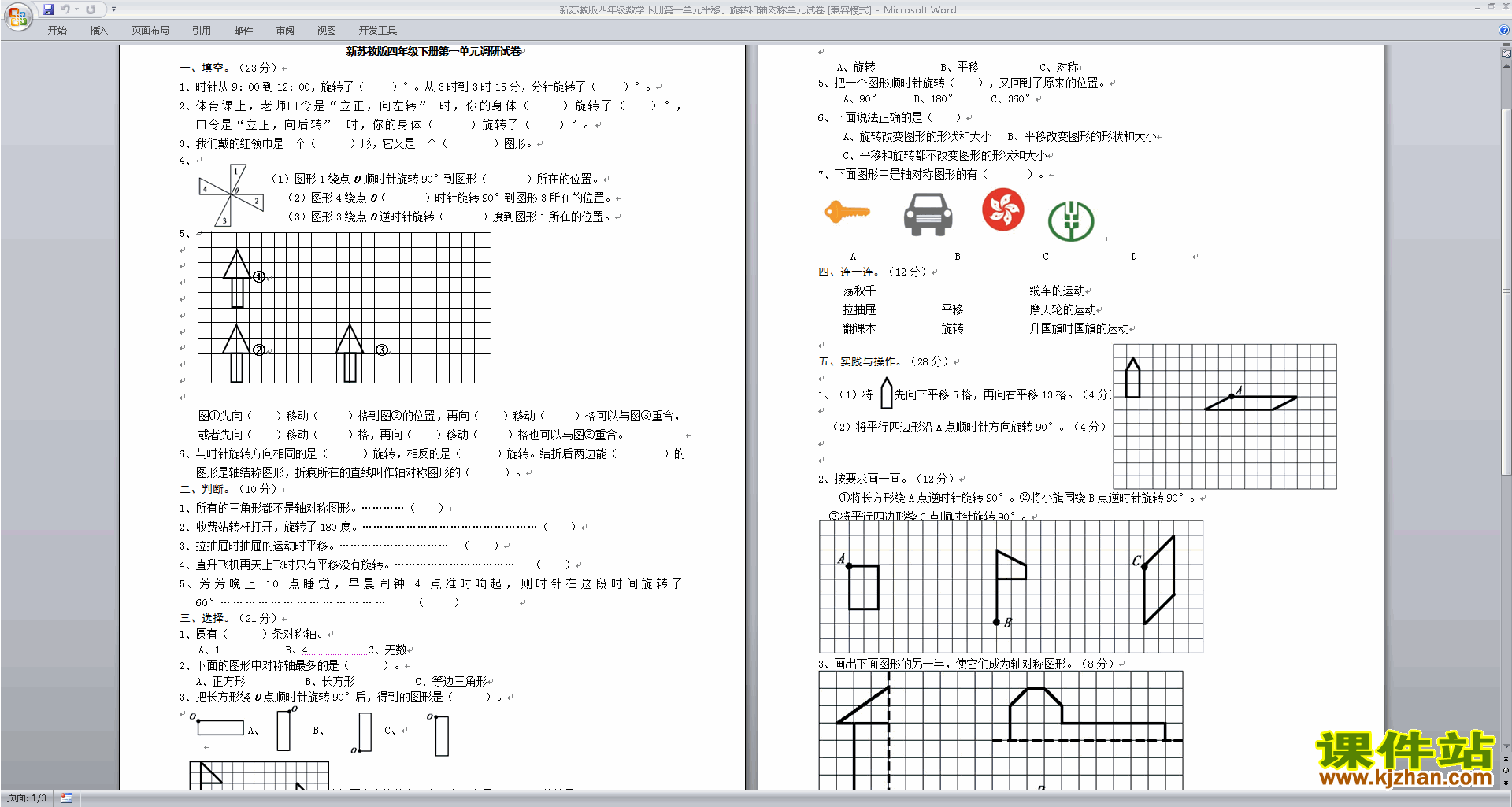
Task: Click option B、180° in question 5
Action: point(933,98)
